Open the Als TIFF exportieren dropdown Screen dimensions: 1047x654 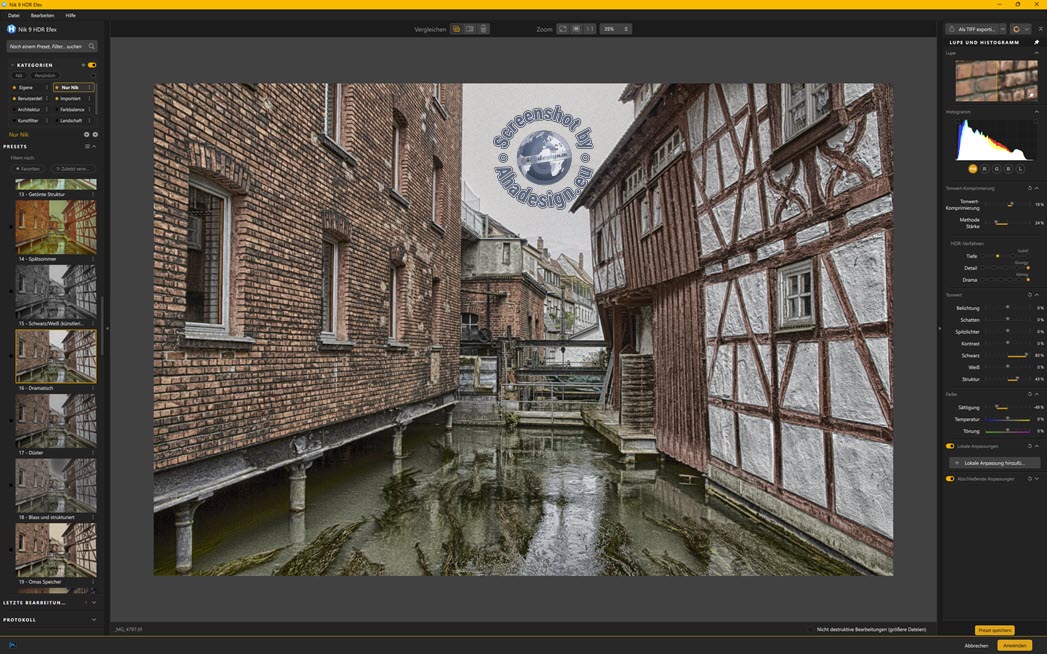pyautogui.click(x=1002, y=29)
